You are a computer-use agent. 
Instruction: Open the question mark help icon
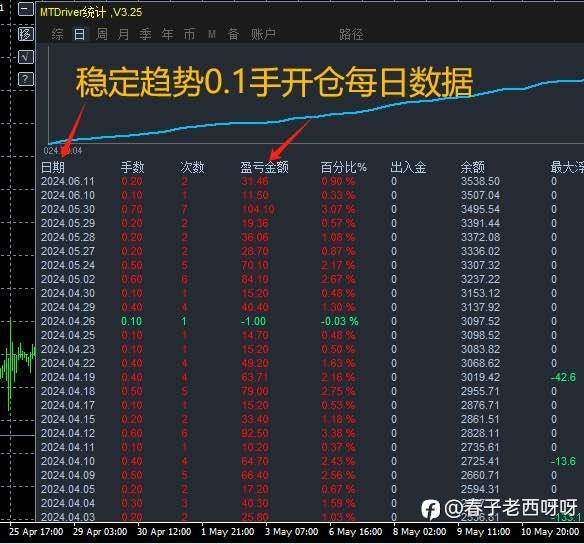pos(26,79)
